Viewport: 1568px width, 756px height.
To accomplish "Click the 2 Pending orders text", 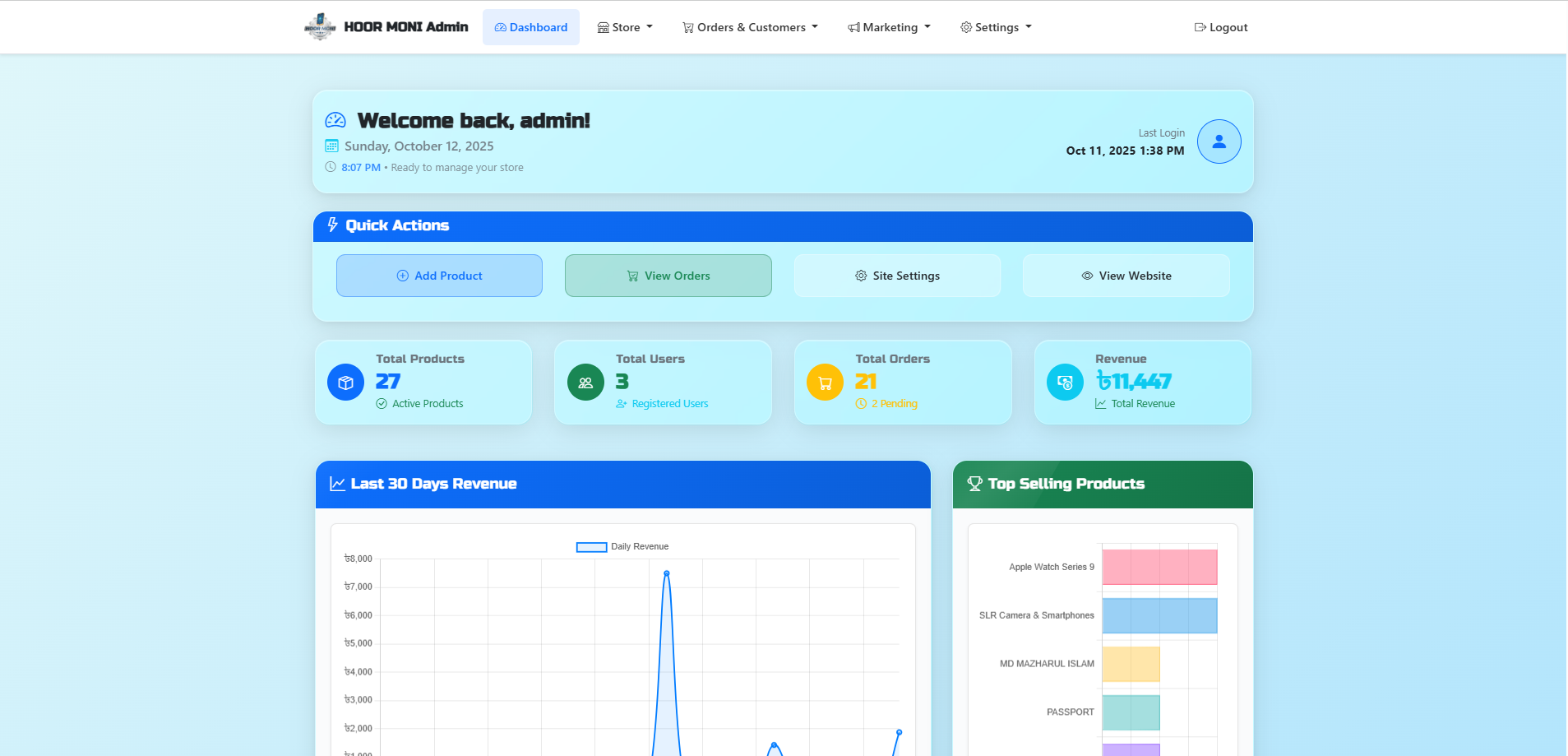I will [895, 404].
